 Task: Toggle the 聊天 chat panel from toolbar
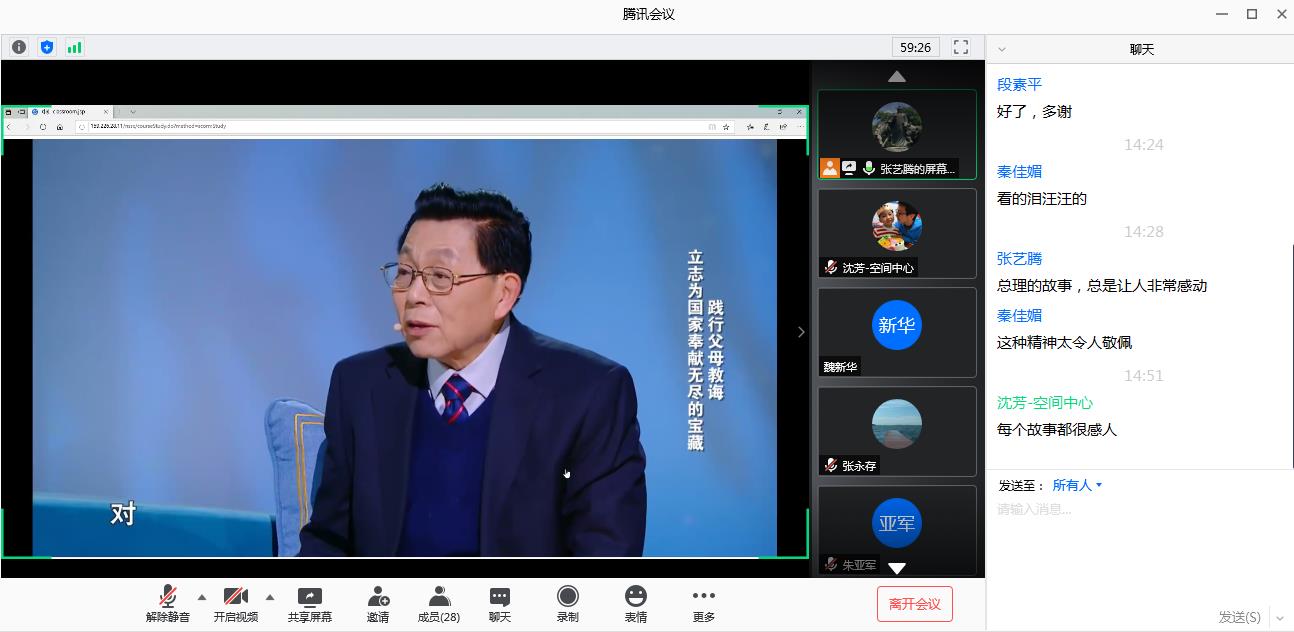(500, 604)
